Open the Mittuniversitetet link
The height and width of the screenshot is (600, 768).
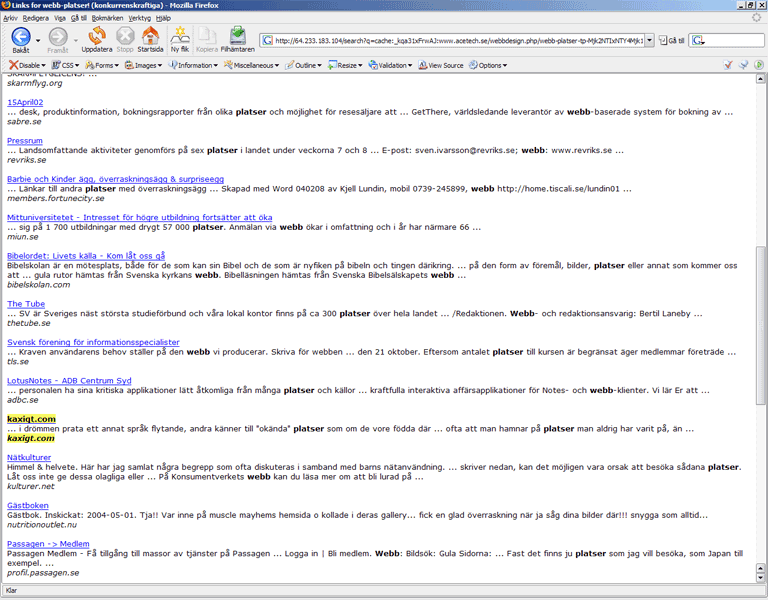(x=140, y=217)
